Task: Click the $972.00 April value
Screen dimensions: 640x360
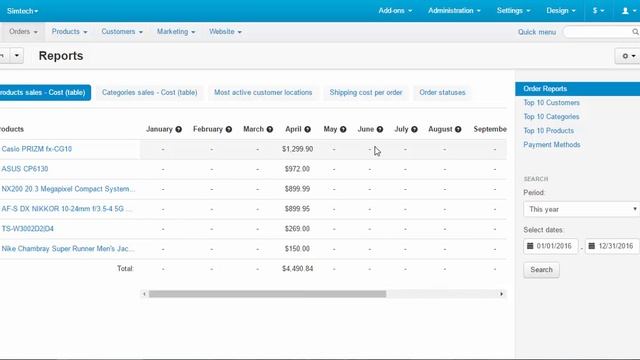Action: 297,169
